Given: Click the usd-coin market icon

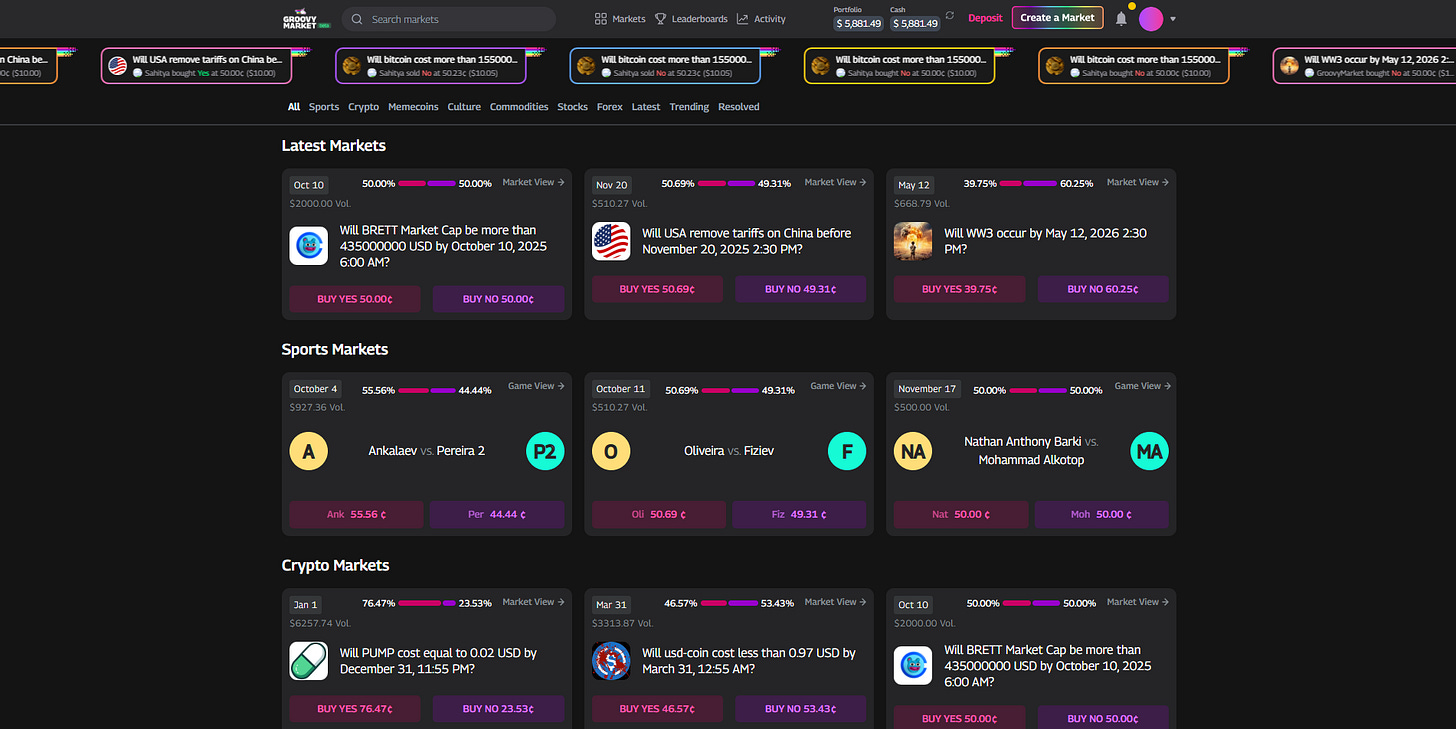Looking at the screenshot, I should click(x=611, y=661).
